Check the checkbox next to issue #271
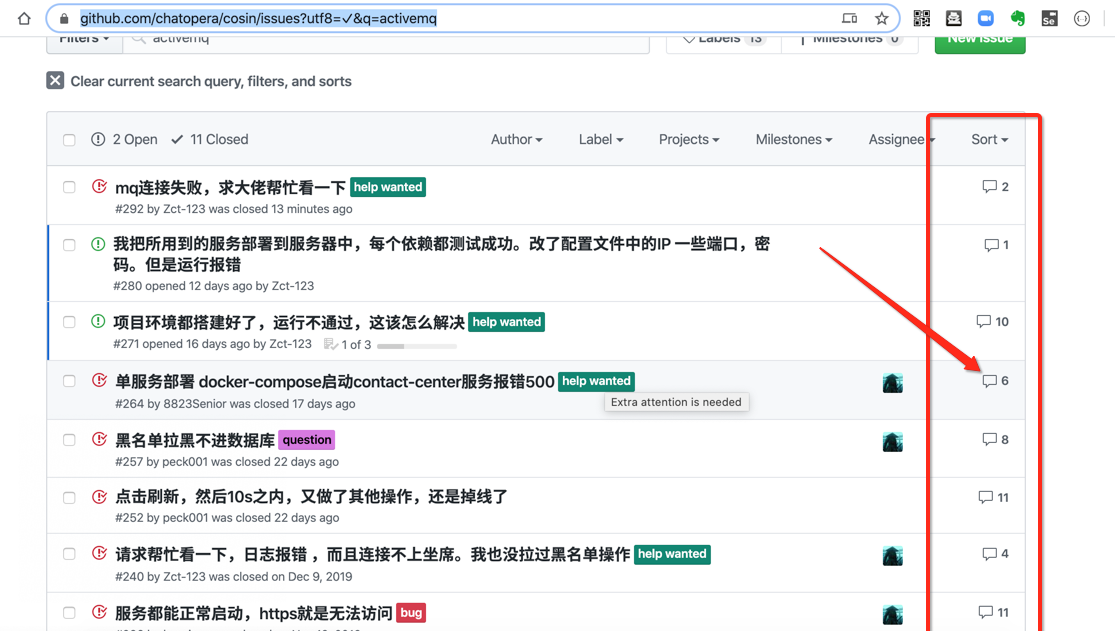The height and width of the screenshot is (631, 1115). click(x=68, y=322)
